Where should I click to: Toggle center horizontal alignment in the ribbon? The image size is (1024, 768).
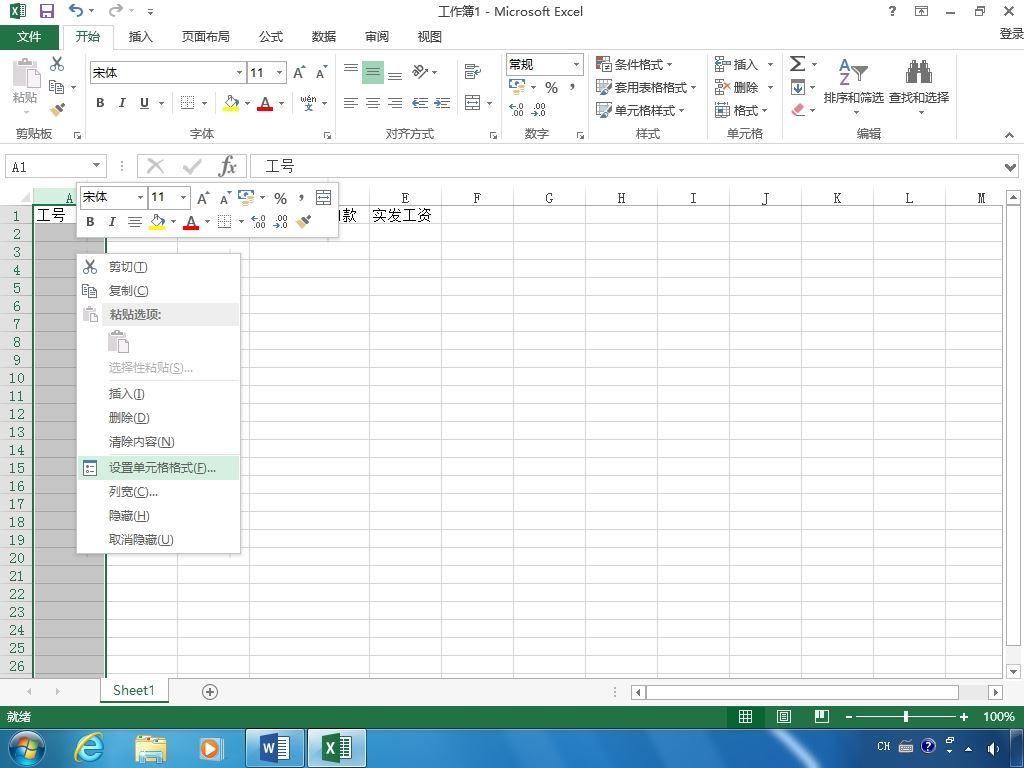(373, 103)
